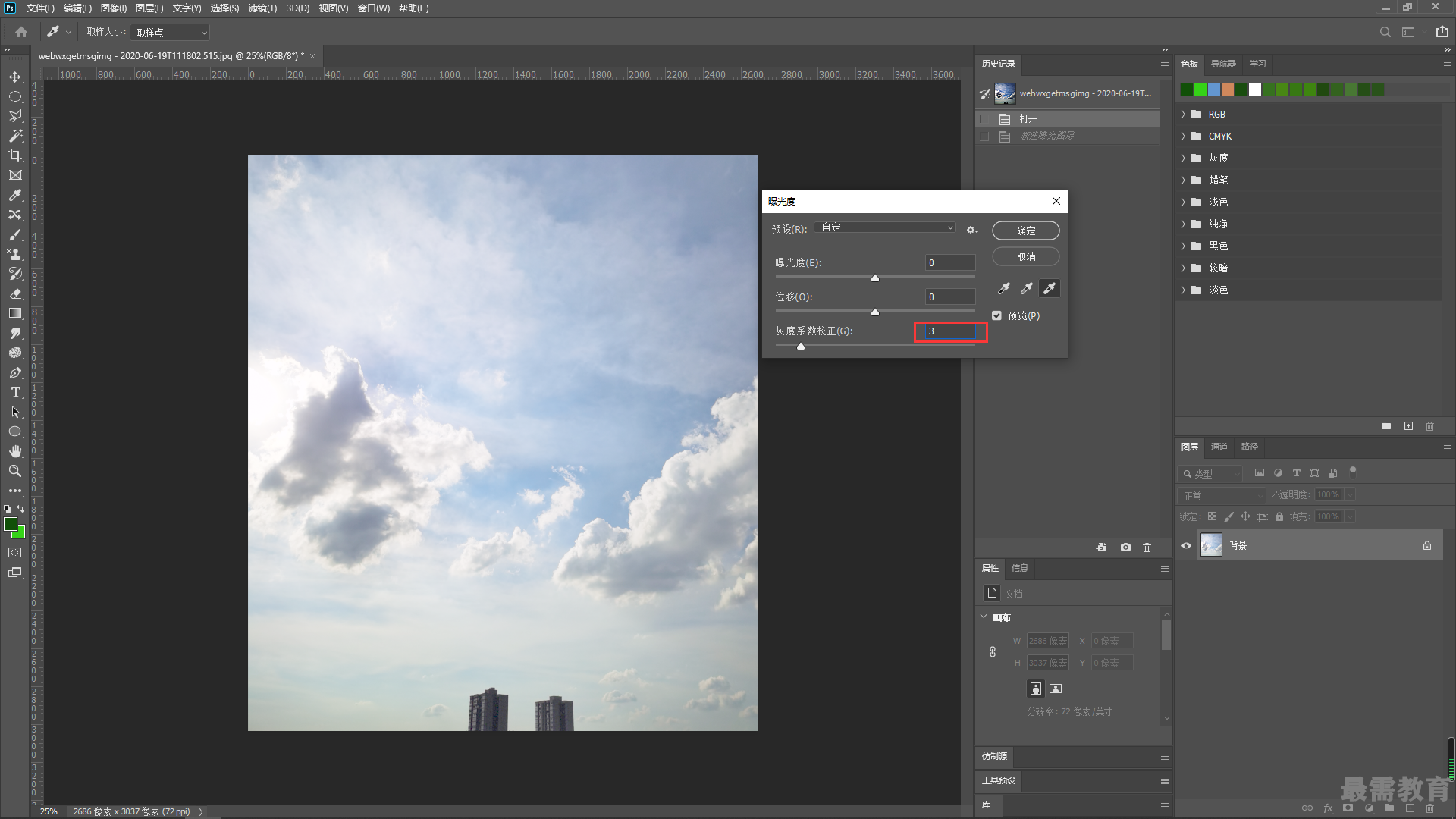The height and width of the screenshot is (819, 1456).
Task: Select the Ellipse shape tool
Action: pyautogui.click(x=15, y=431)
